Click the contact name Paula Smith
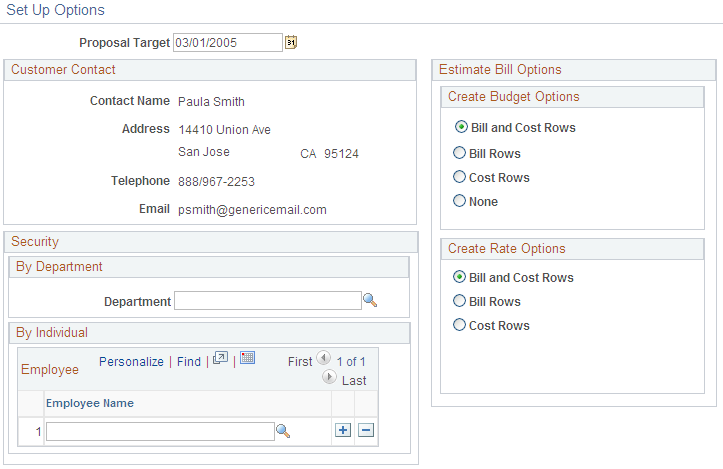723x469 pixels. pos(211,101)
